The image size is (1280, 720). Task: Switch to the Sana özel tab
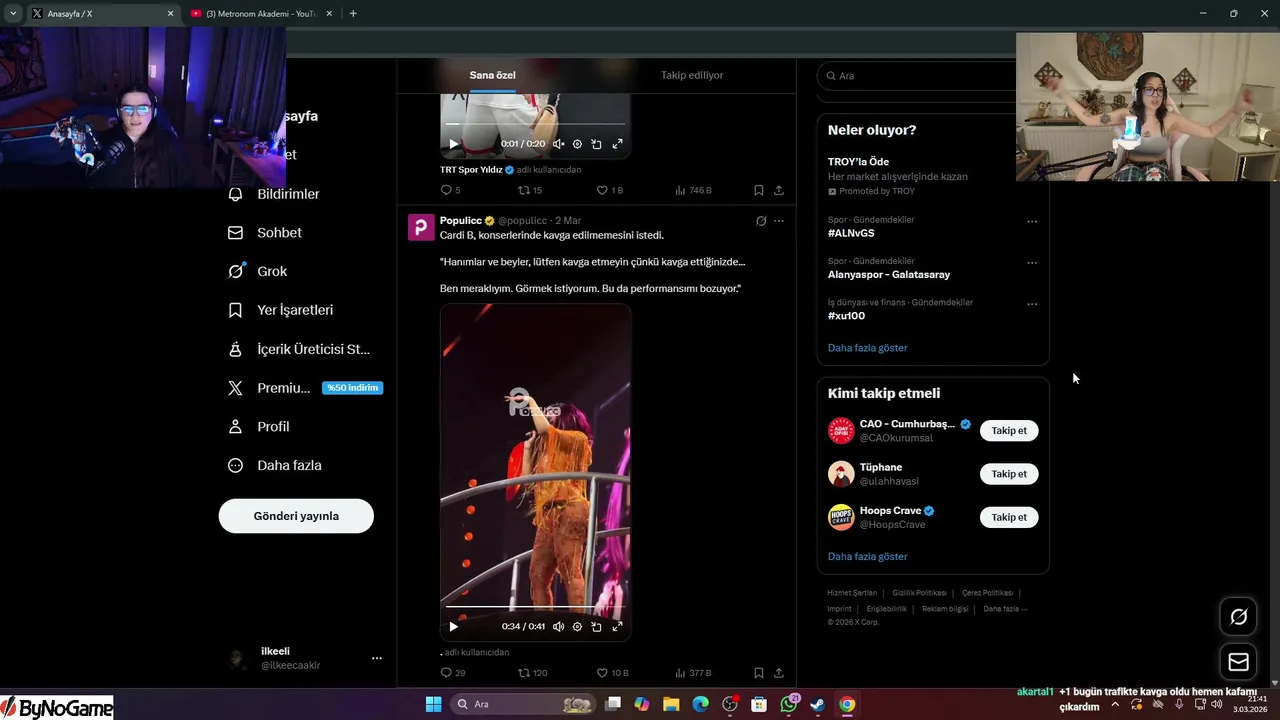click(493, 75)
